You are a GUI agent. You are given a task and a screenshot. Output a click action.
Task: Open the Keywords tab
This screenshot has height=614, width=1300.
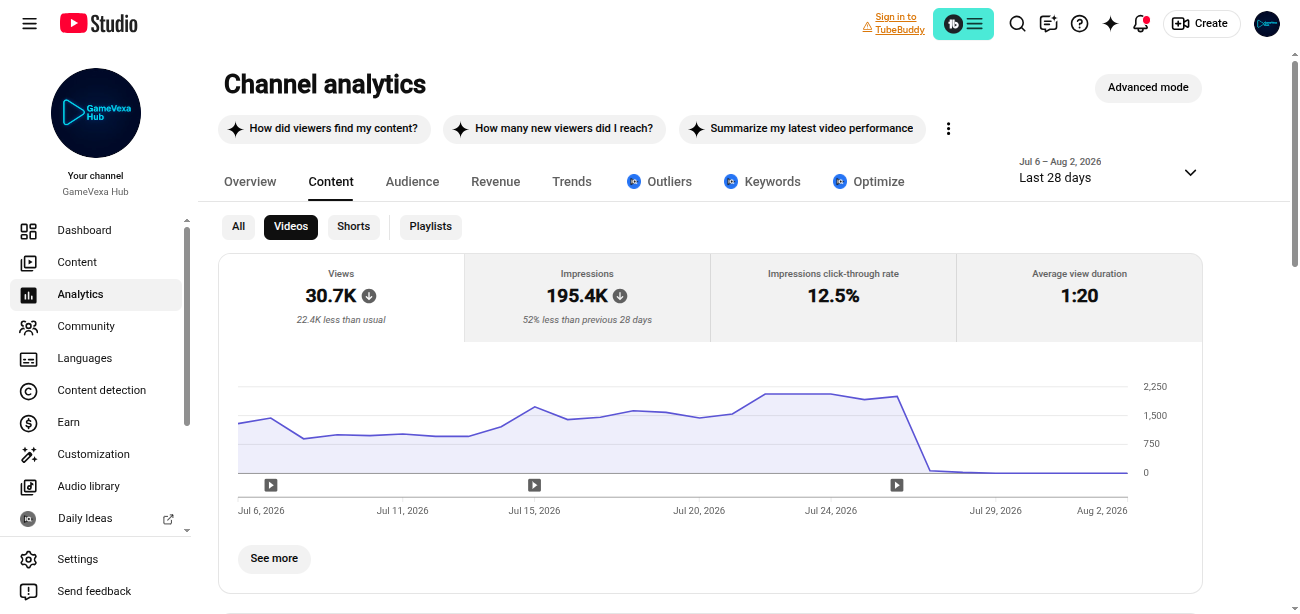point(762,182)
